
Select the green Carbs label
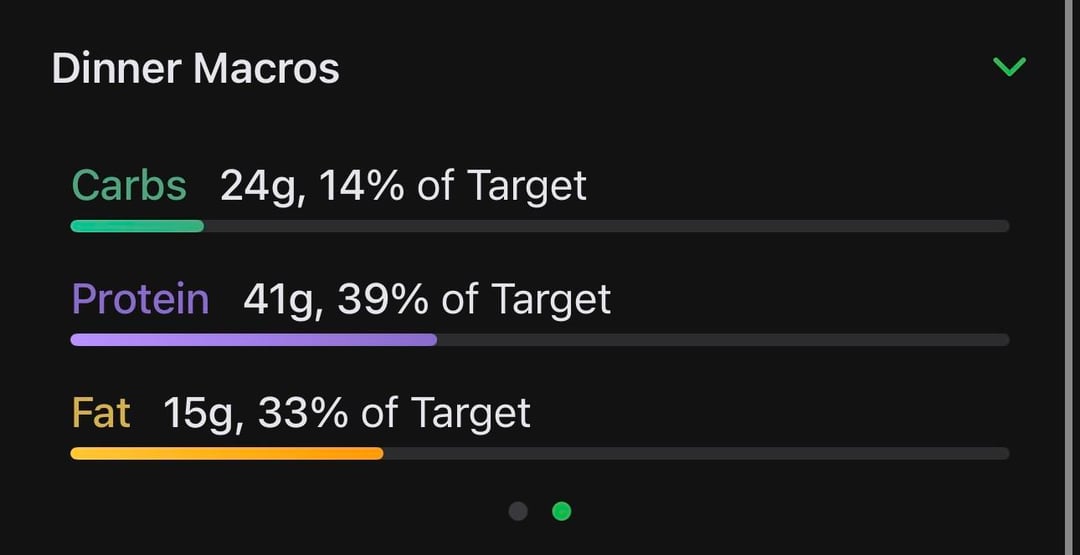coord(129,186)
